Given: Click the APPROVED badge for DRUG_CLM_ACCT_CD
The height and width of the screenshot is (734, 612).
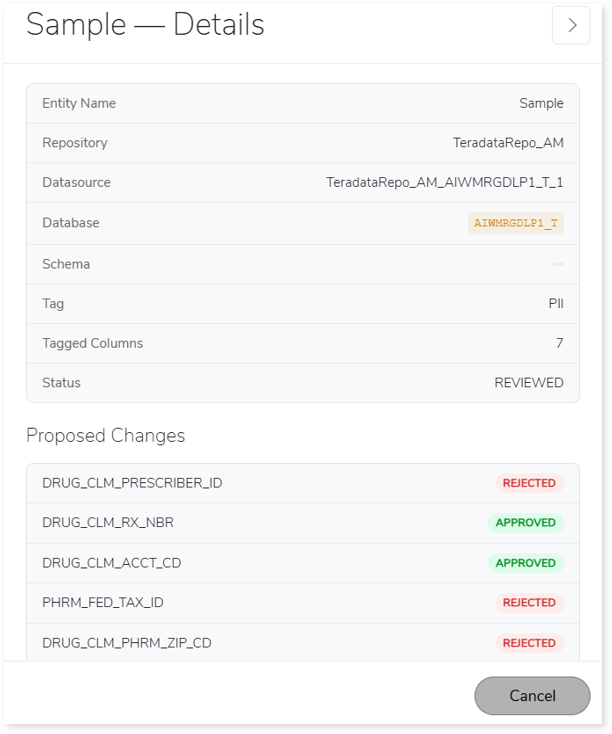Looking at the screenshot, I should pos(526,563).
